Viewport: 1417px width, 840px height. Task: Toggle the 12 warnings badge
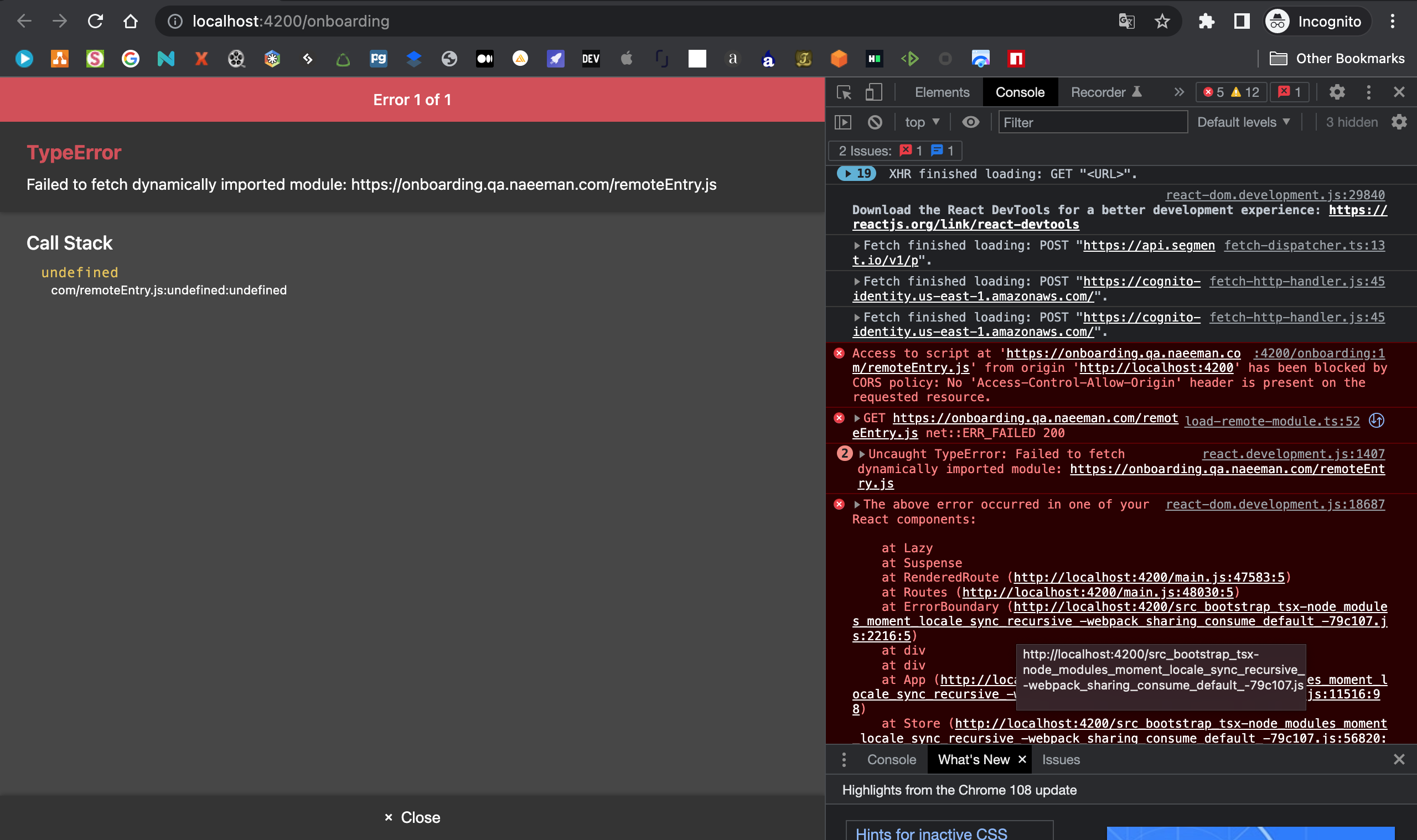click(x=1244, y=92)
